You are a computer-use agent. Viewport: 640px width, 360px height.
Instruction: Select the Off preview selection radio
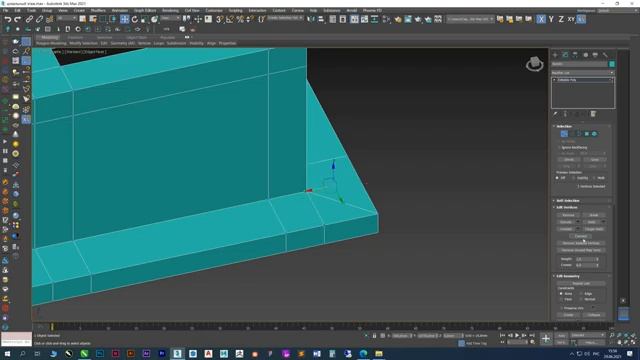pos(557,178)
